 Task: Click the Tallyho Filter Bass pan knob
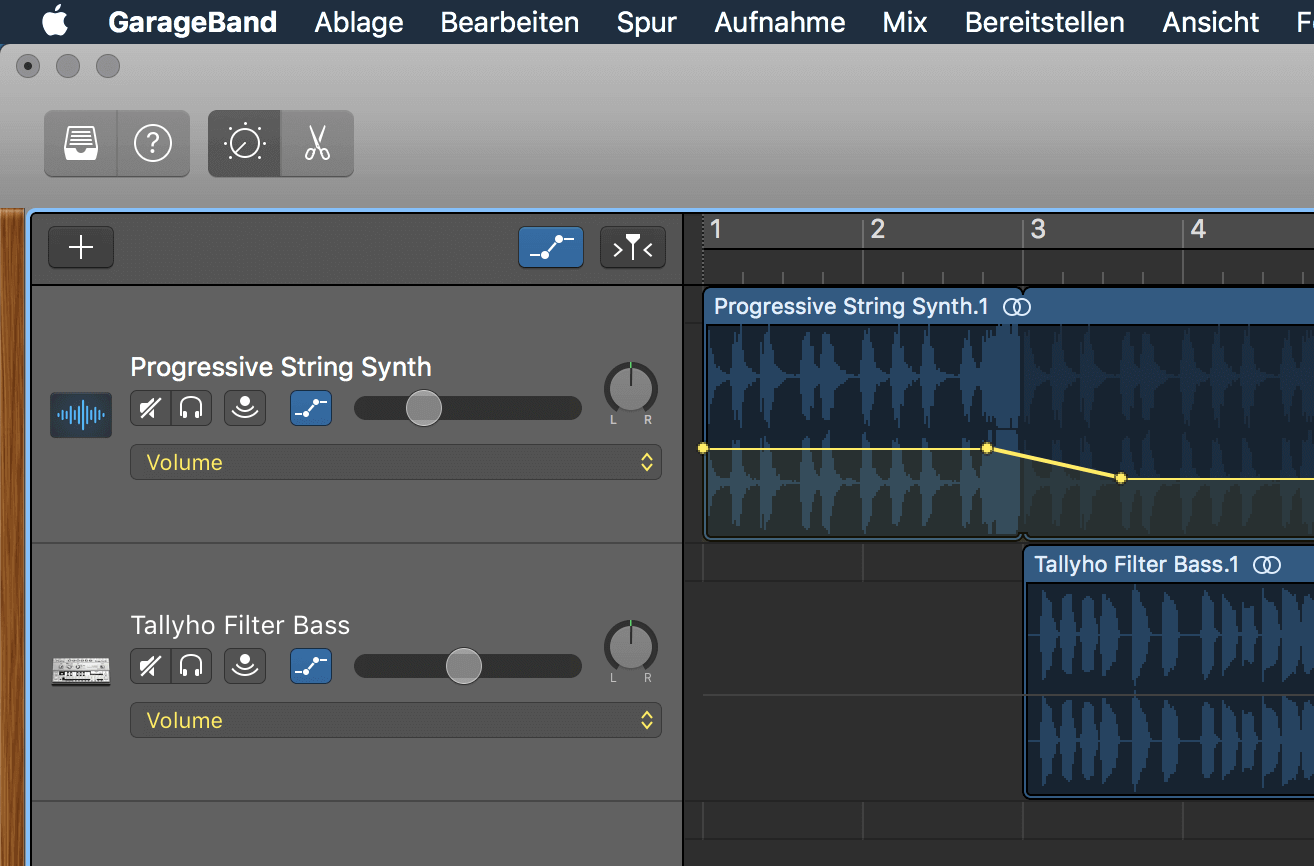tap(631, 646)
